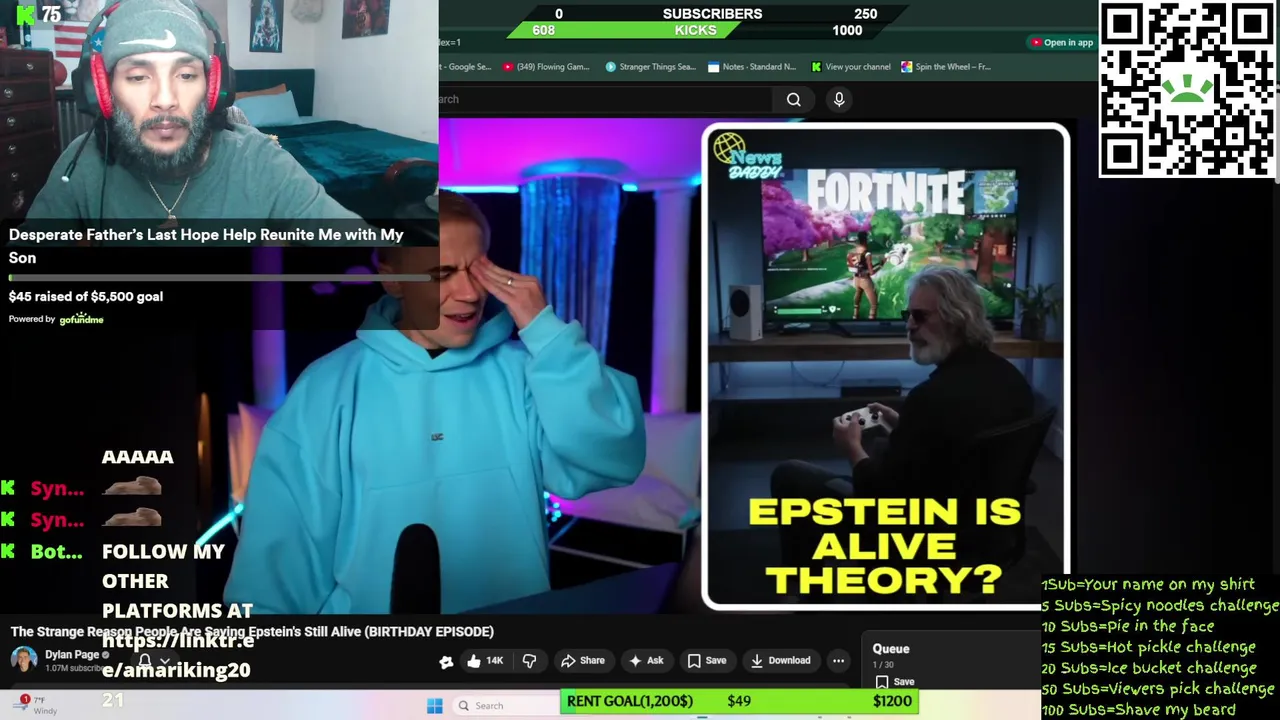Click the Windows taskbar Search box
1280x720 pixels.
point(505,706)
